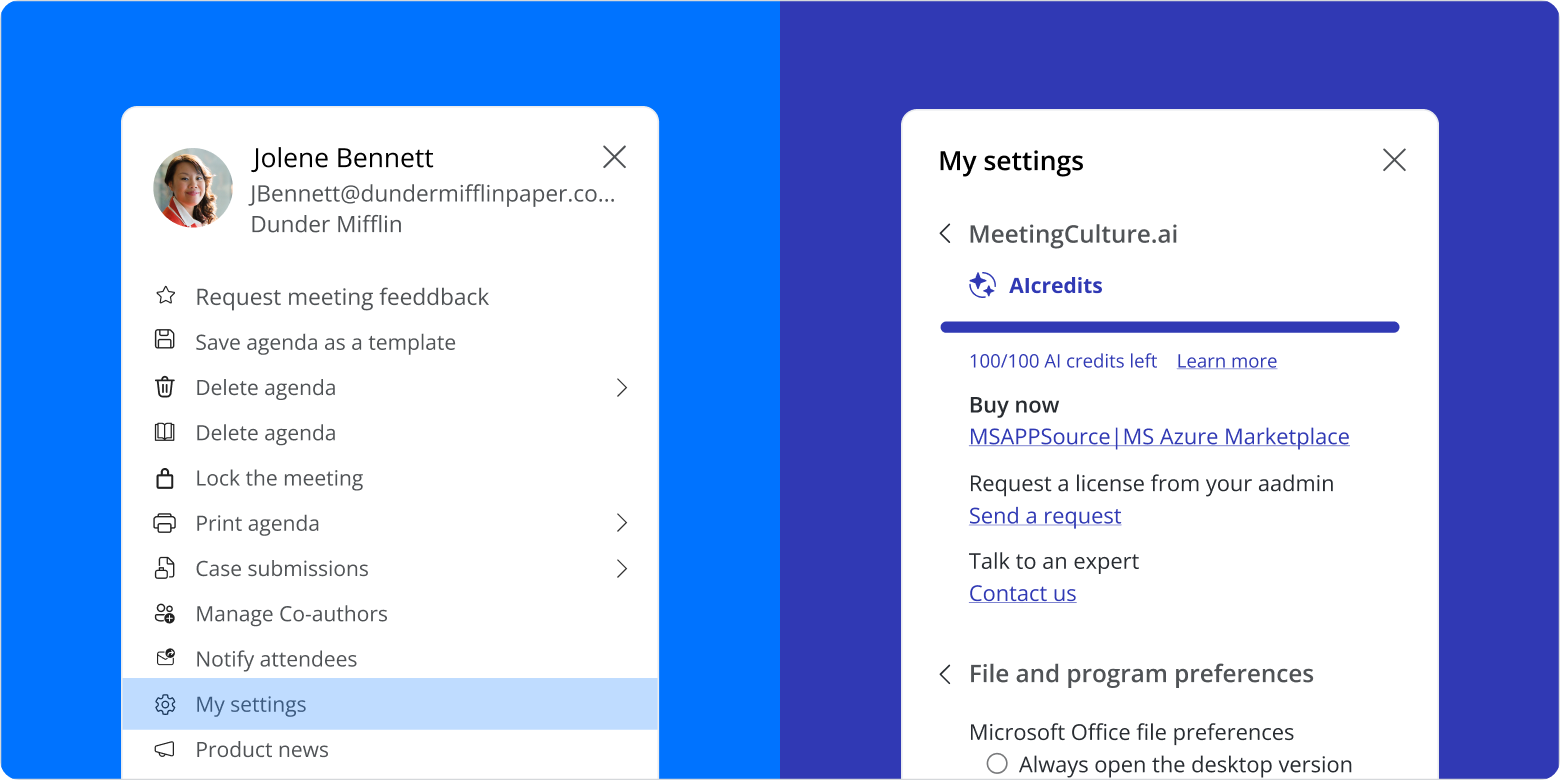Click the Send a request link

pos(1045,516)
